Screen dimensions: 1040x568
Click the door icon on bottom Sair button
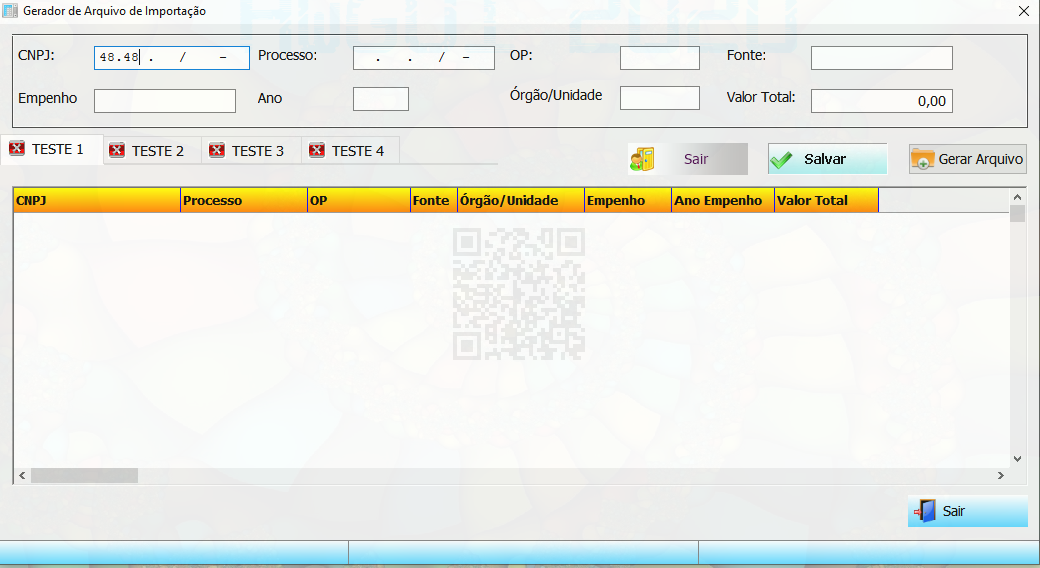(x=925, y=511)
